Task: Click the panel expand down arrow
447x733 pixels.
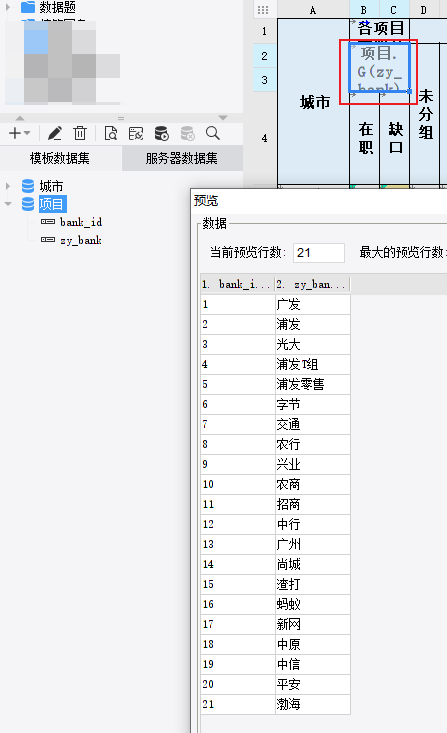Action: pos(223,118)
